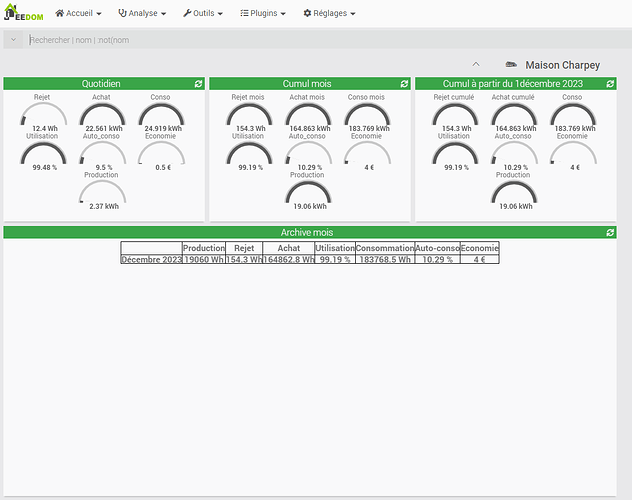Toggle the search options chevron button
The image size is (632, 500).
coord(14,40)
